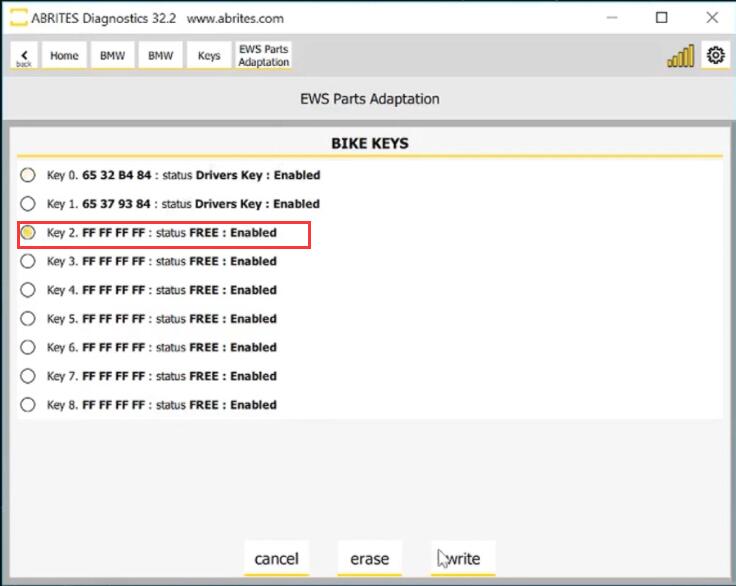Screen dimensions: 736x586
Task: Click Key 8 status FREE text
Action: point(187,405)
